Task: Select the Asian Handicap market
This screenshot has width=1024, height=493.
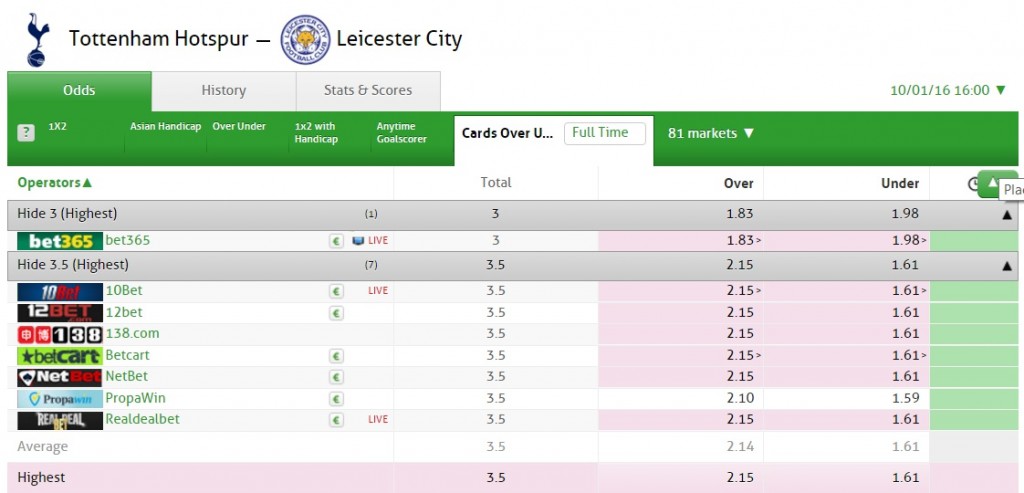Action: (x=165, y=127)
